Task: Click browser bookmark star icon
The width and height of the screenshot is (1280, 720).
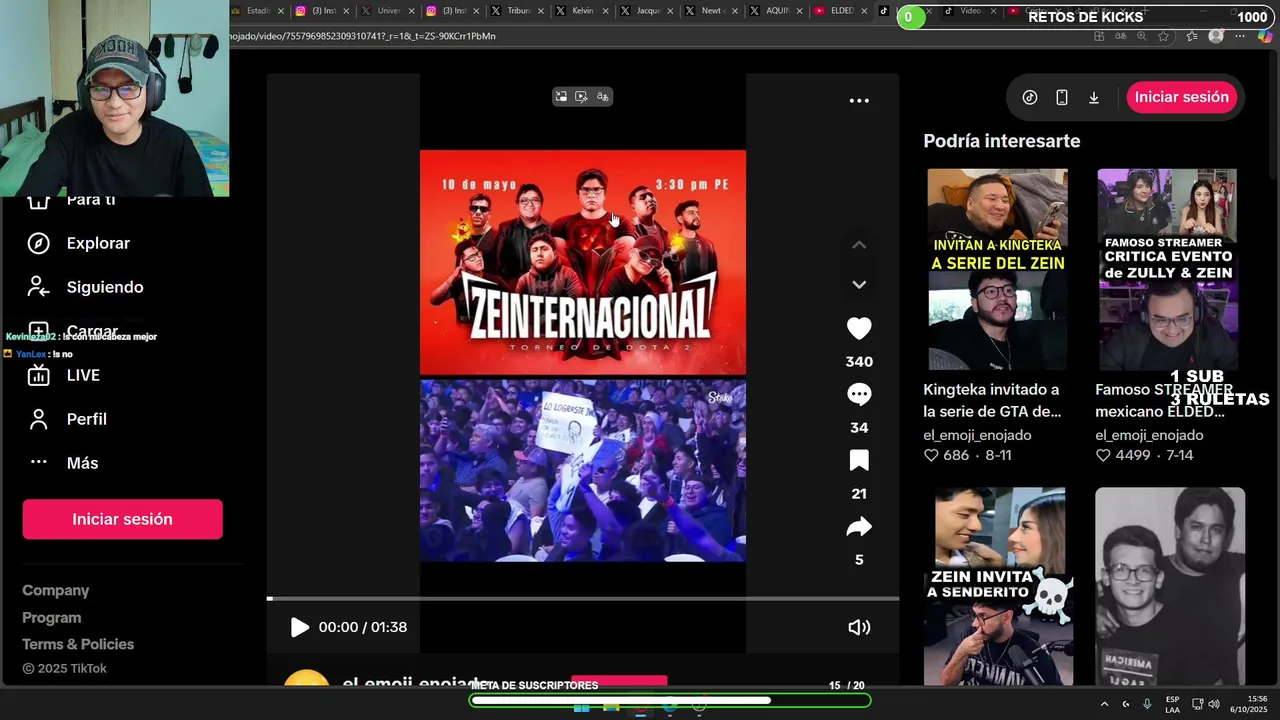Action: pos(1164,36)
